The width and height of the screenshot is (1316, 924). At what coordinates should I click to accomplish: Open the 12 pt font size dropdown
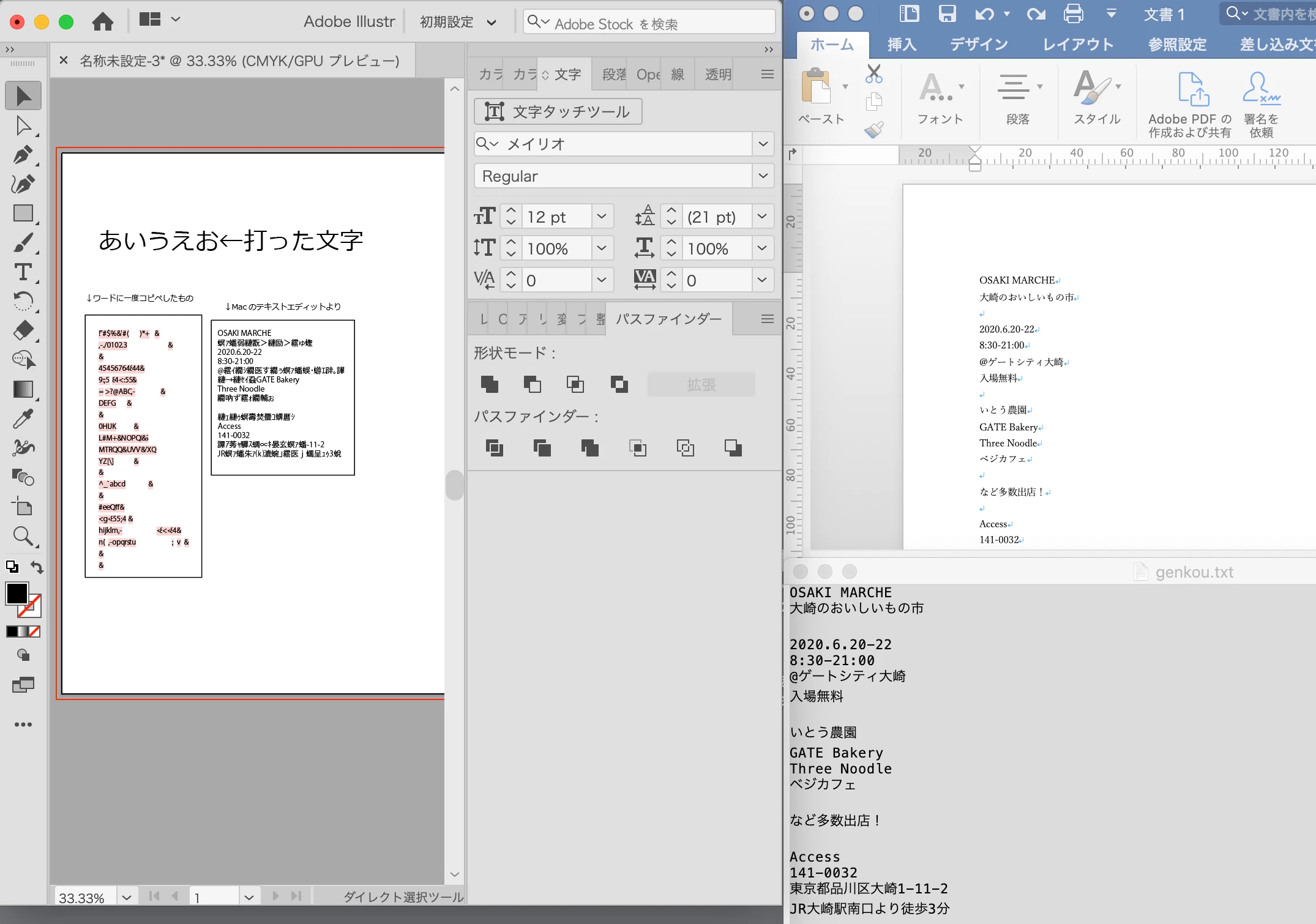click(602, 217)
